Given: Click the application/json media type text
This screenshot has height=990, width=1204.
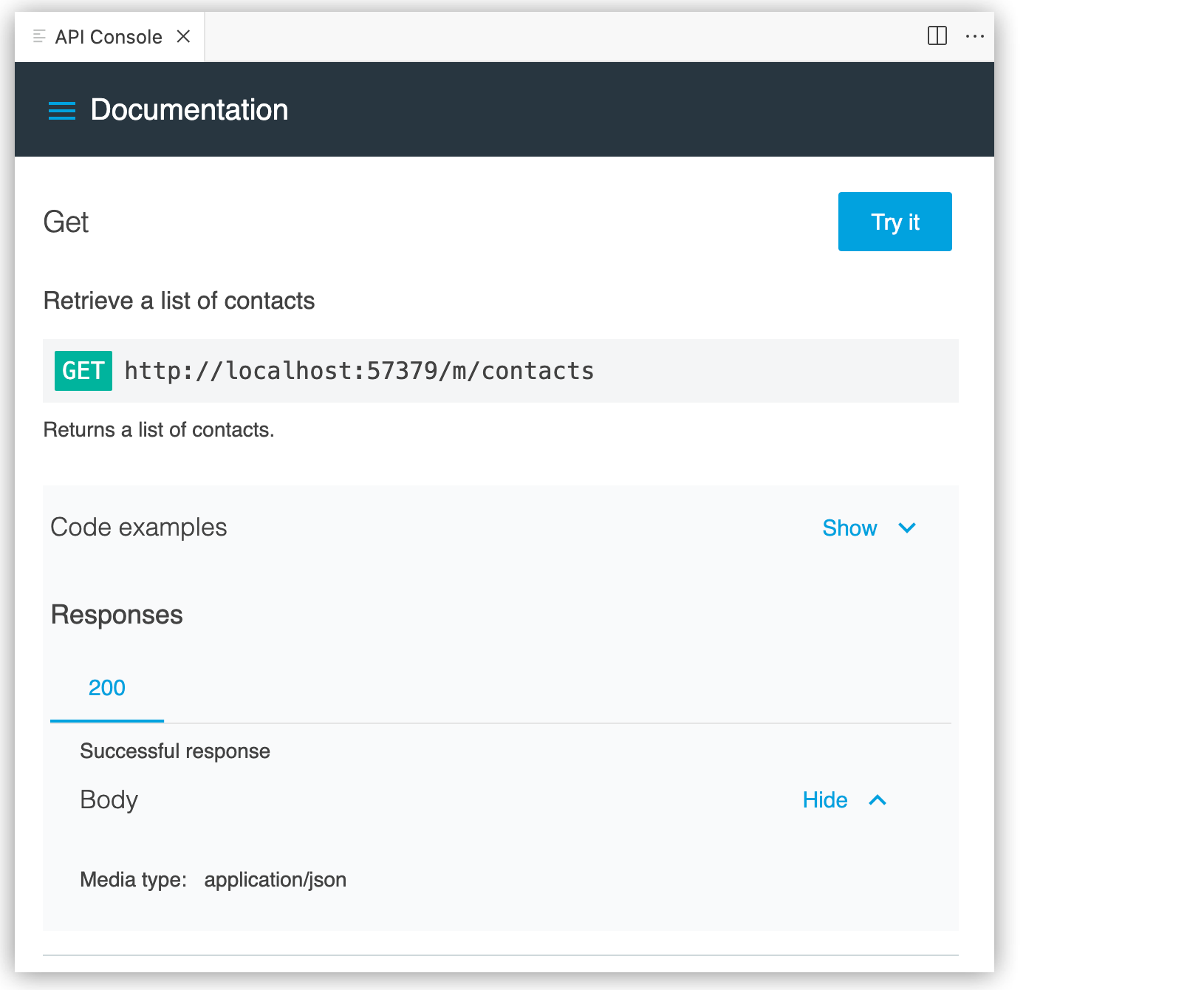Looking at the screenshot, I should (276, 879).
